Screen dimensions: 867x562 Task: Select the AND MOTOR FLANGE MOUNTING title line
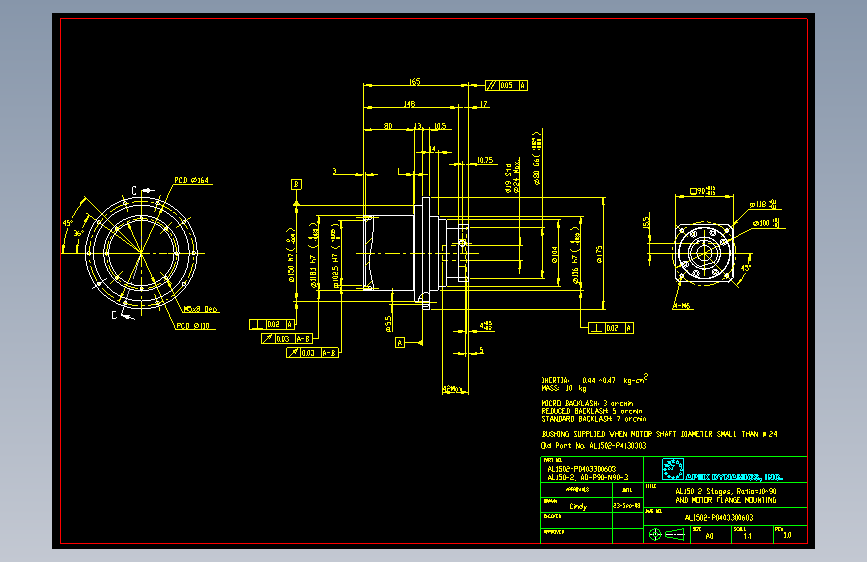725,500
